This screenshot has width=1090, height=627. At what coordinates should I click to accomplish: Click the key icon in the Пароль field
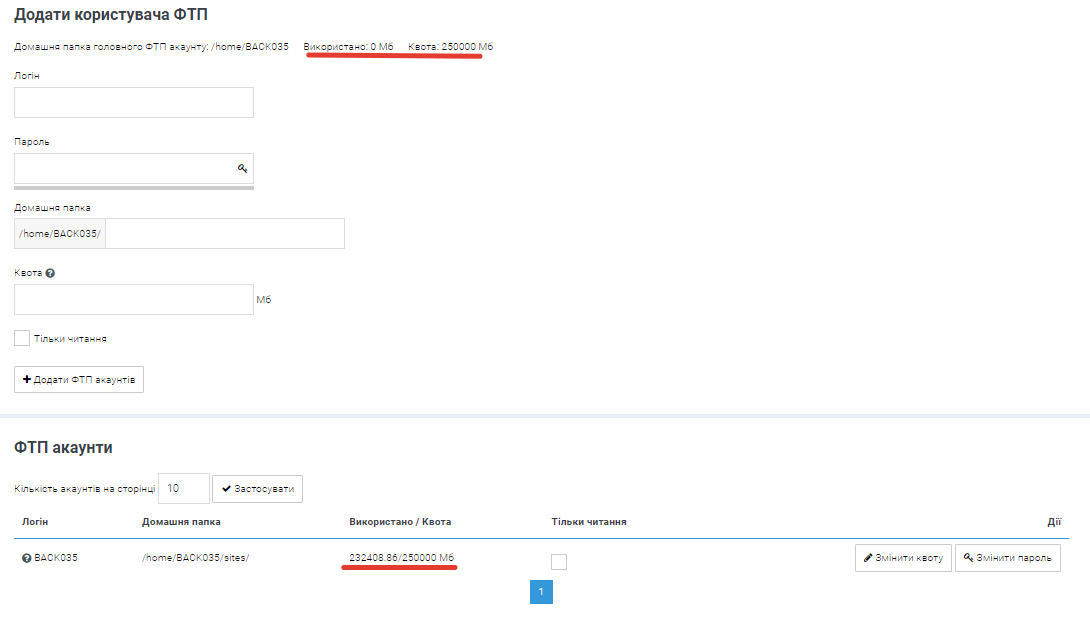(x=242, y=168)
